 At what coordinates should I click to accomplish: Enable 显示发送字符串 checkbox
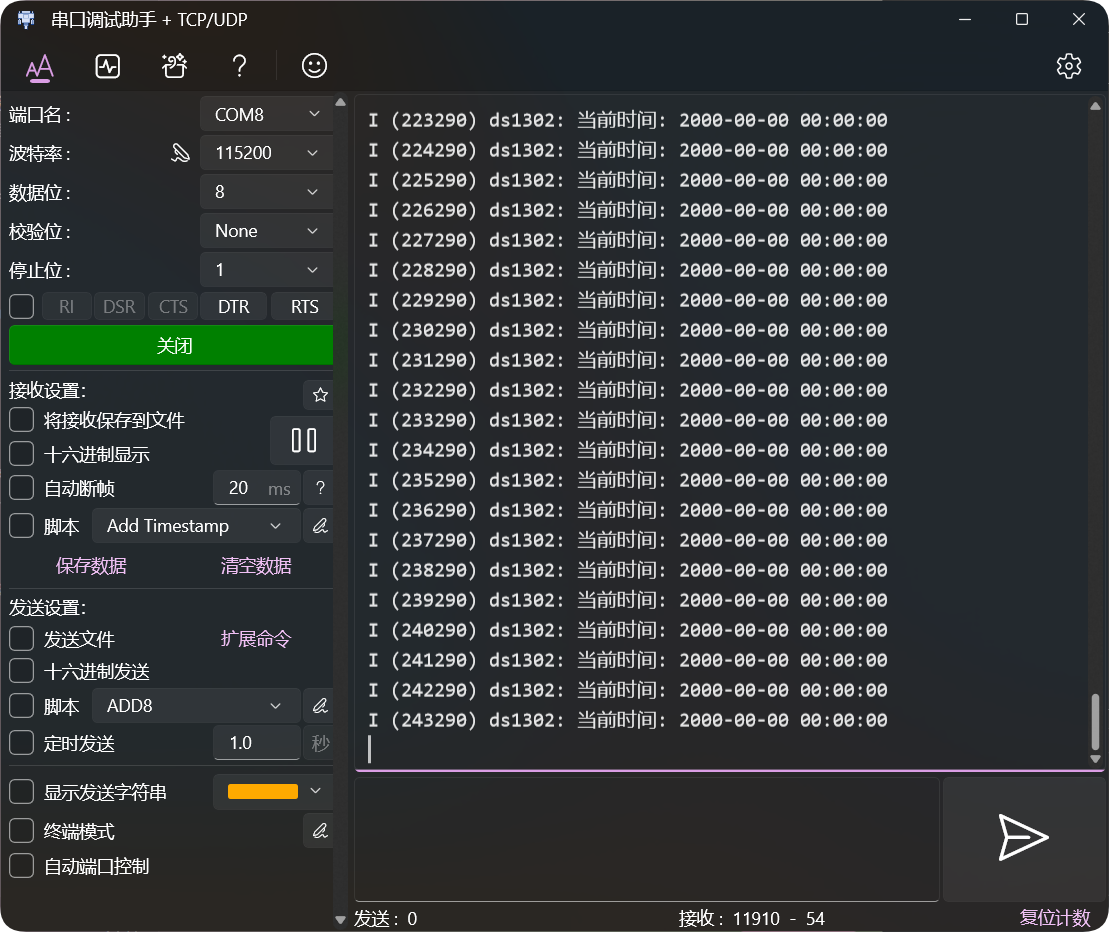pos(21,791)
